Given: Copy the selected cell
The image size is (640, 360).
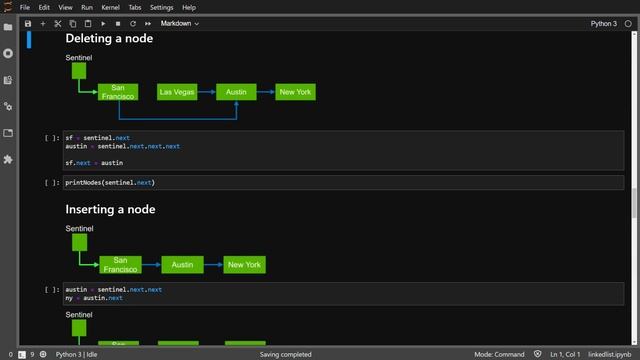Looking at the screenshot, I should click(x=73, y=24).
